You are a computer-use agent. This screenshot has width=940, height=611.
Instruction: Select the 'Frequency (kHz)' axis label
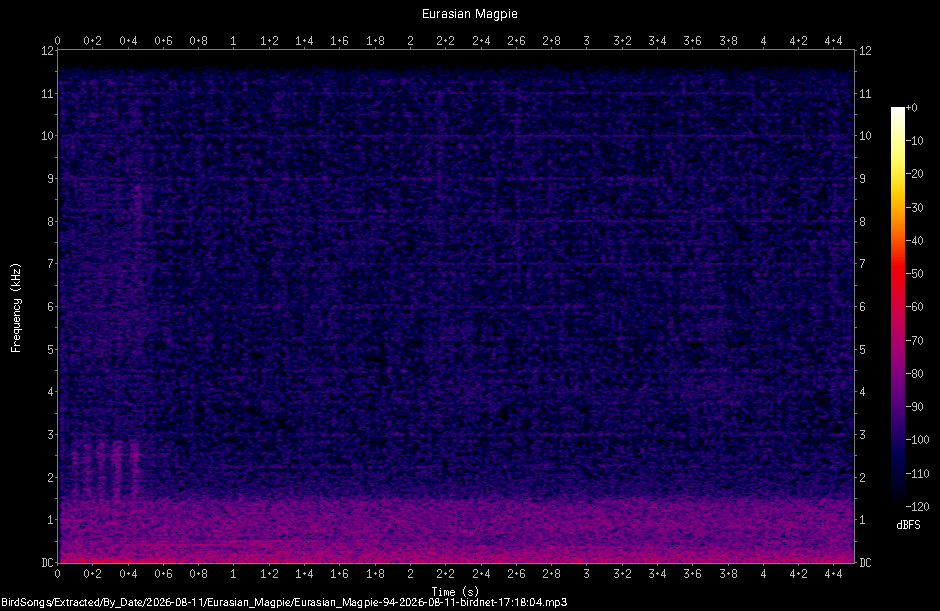tap(16, 308)
